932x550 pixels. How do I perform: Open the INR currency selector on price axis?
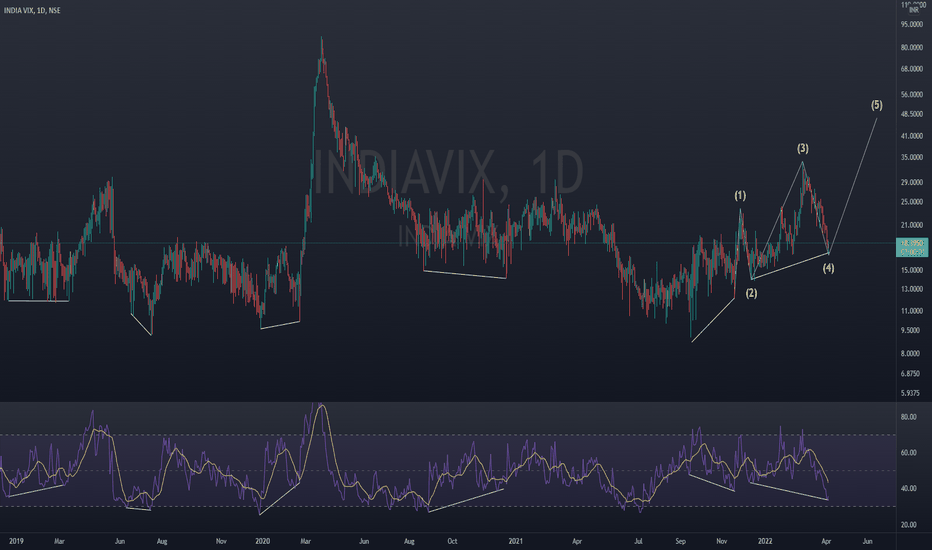(x=914, y=10)
